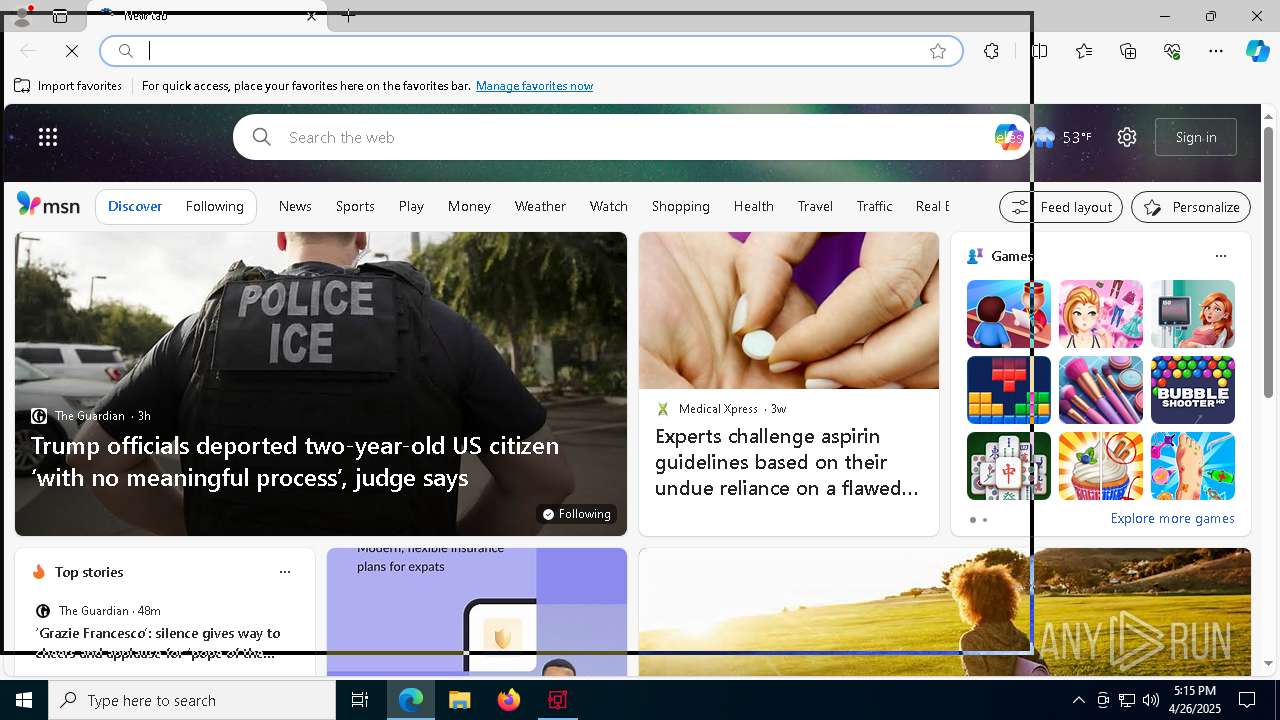Open Copilot icon in search box
1280x720 pixels.
(1008, 137)
